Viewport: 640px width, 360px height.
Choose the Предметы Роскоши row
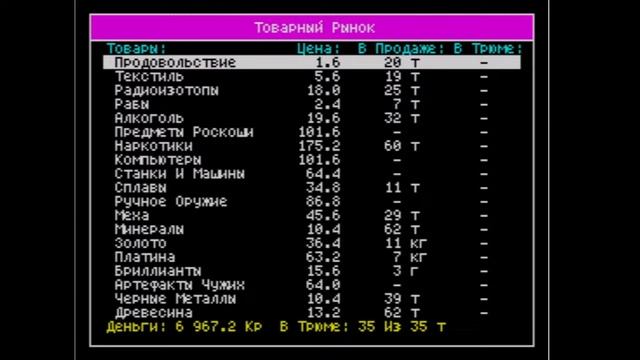coord(312,132)
